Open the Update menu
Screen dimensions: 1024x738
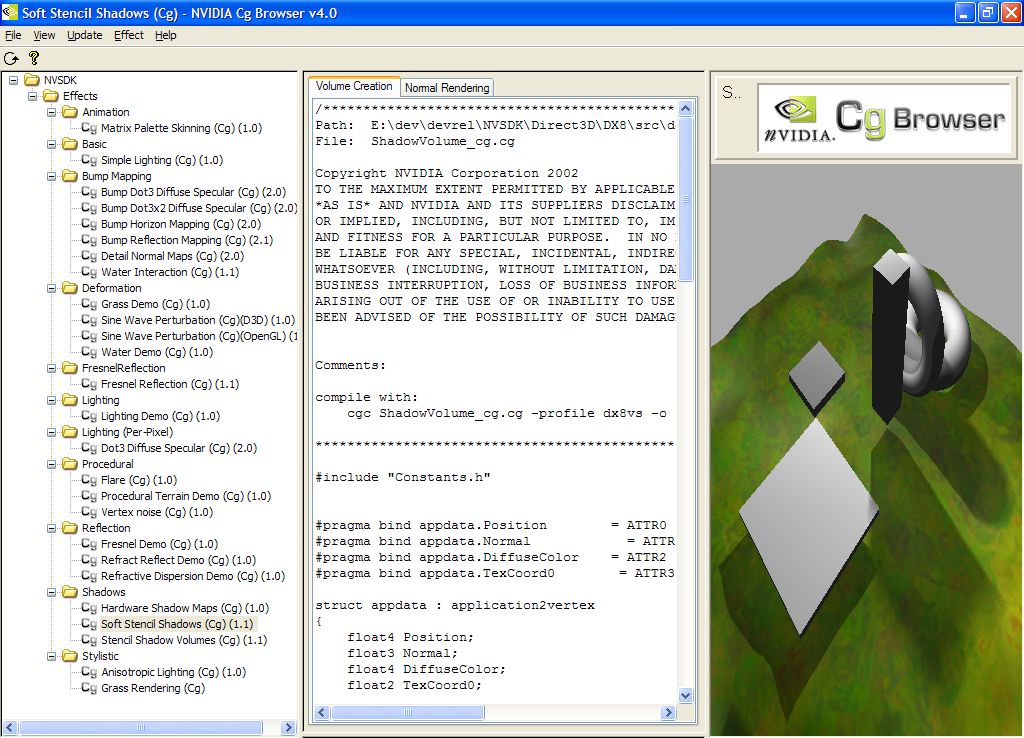pos(85,35)
